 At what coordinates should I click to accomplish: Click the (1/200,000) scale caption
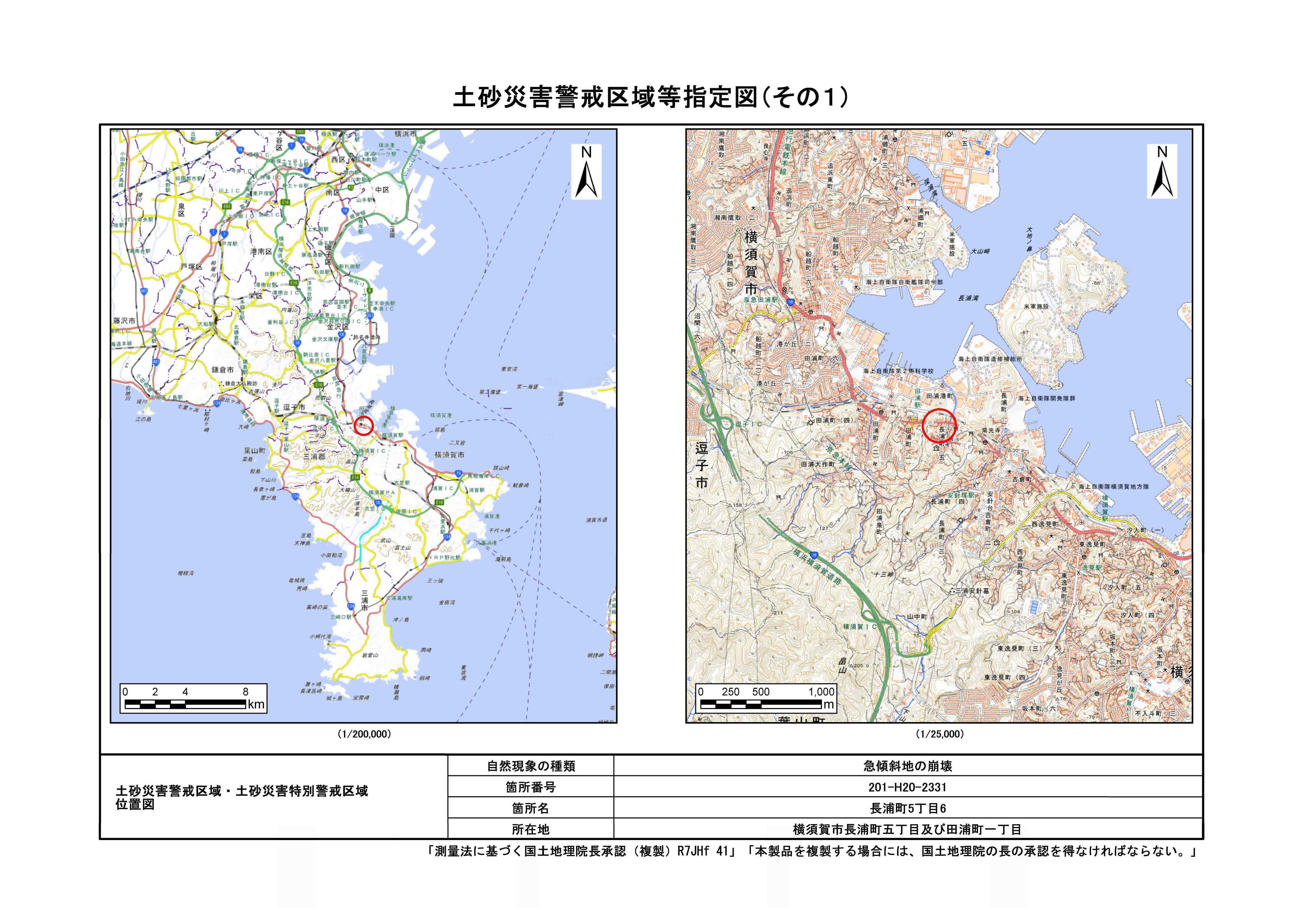pyautogui.click(x=364, y=734)
